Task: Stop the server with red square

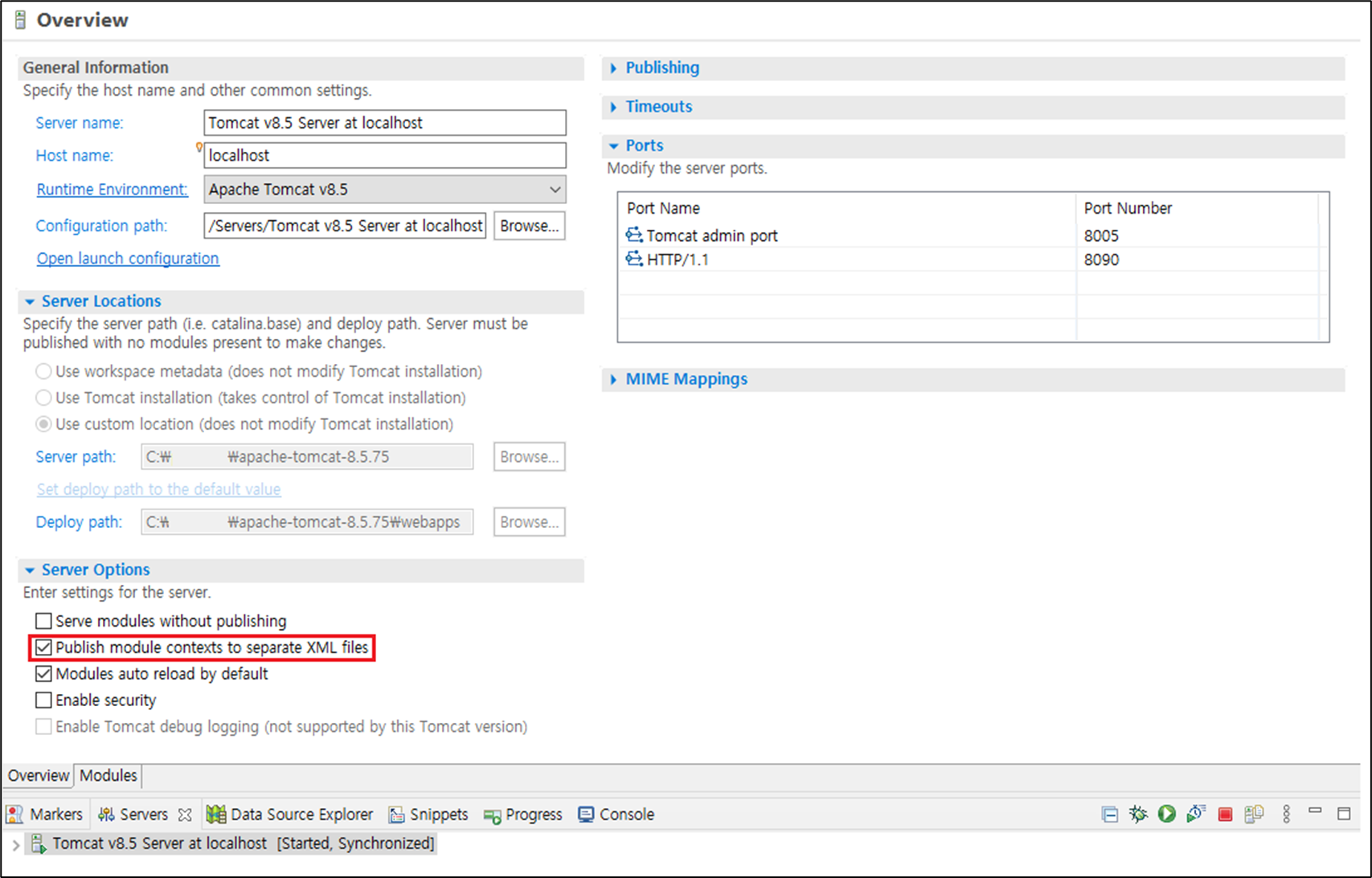Action: 1225,815
